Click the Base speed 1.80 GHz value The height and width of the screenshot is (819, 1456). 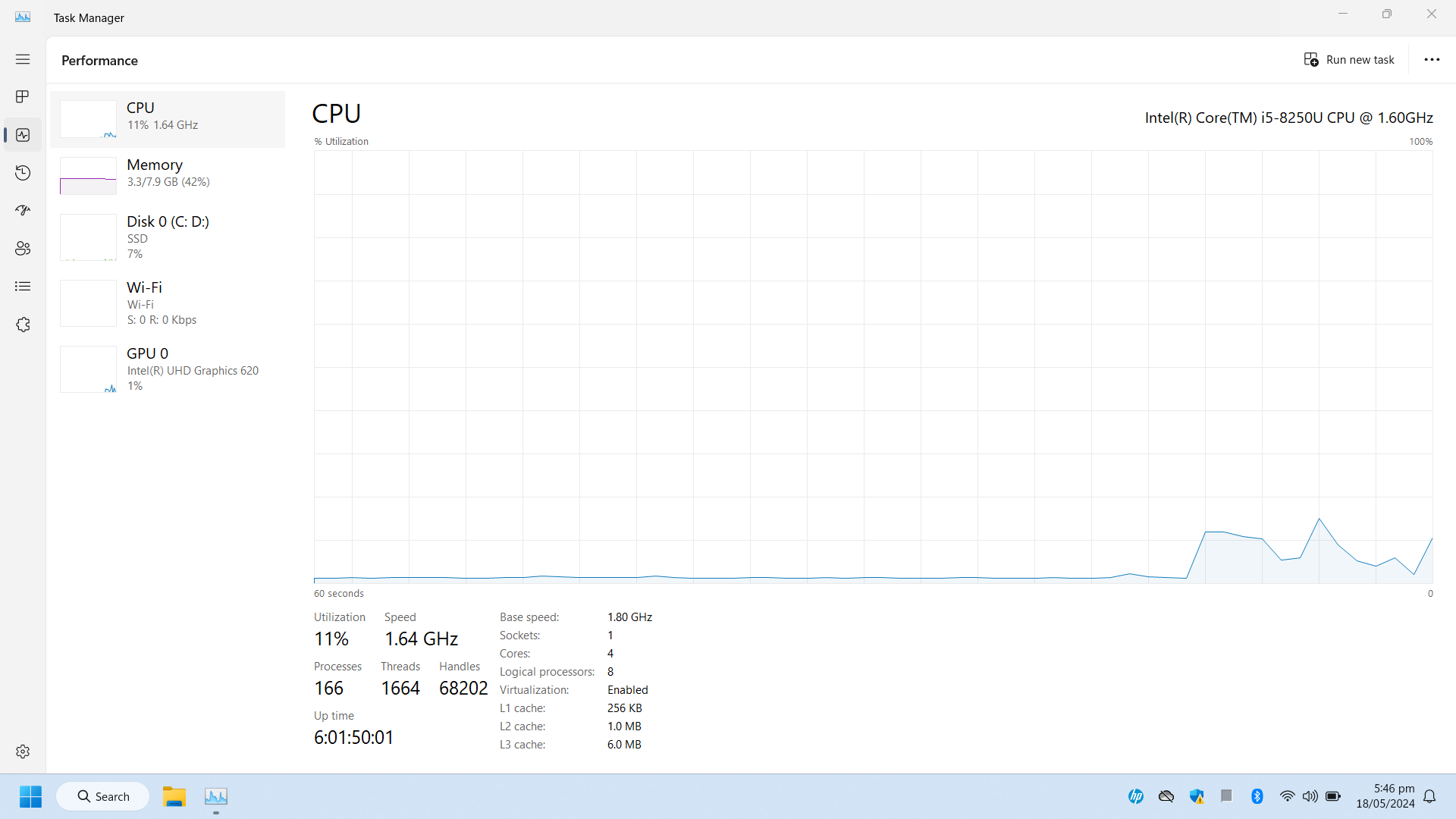tap(629, 617)
